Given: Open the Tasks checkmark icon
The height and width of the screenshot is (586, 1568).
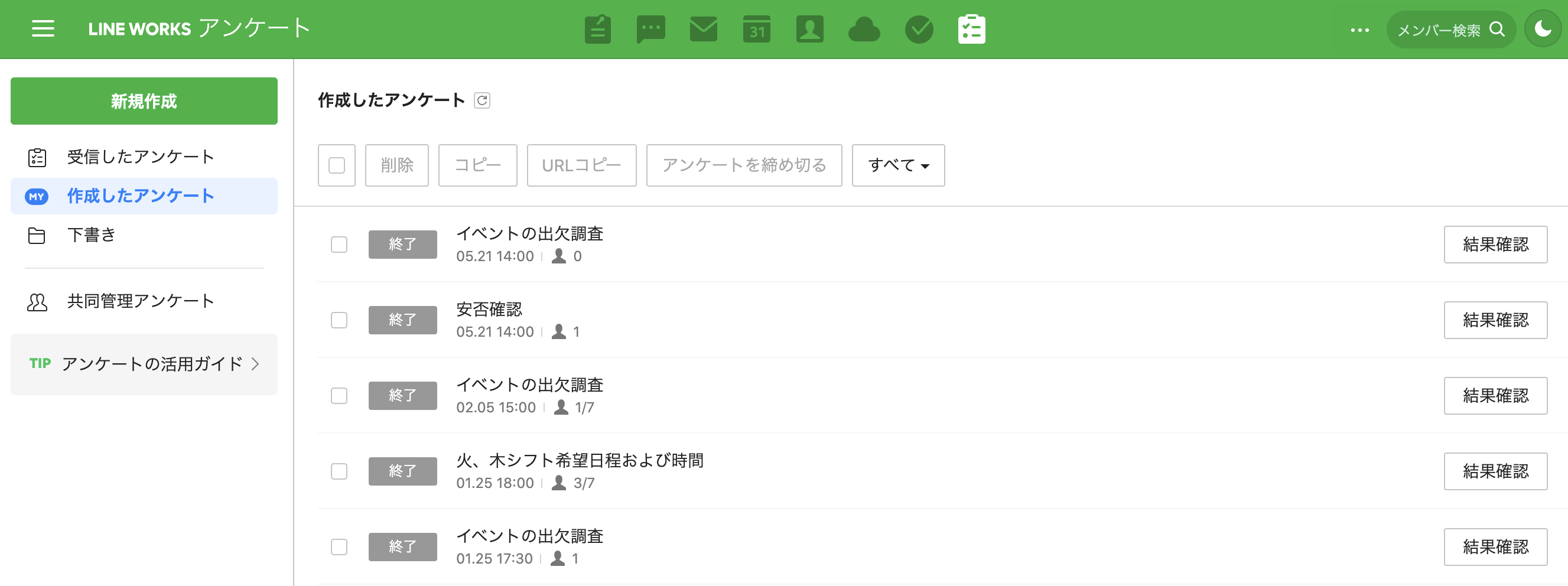Looking at the screenshot, I should click(x=919, y=29).
